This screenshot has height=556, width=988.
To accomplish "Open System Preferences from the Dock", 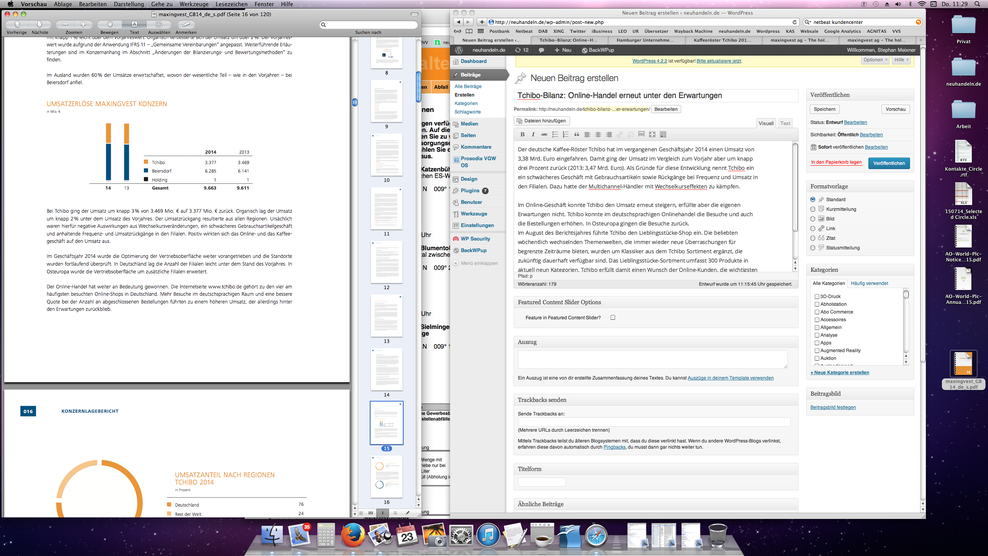I will click(461, 535).
